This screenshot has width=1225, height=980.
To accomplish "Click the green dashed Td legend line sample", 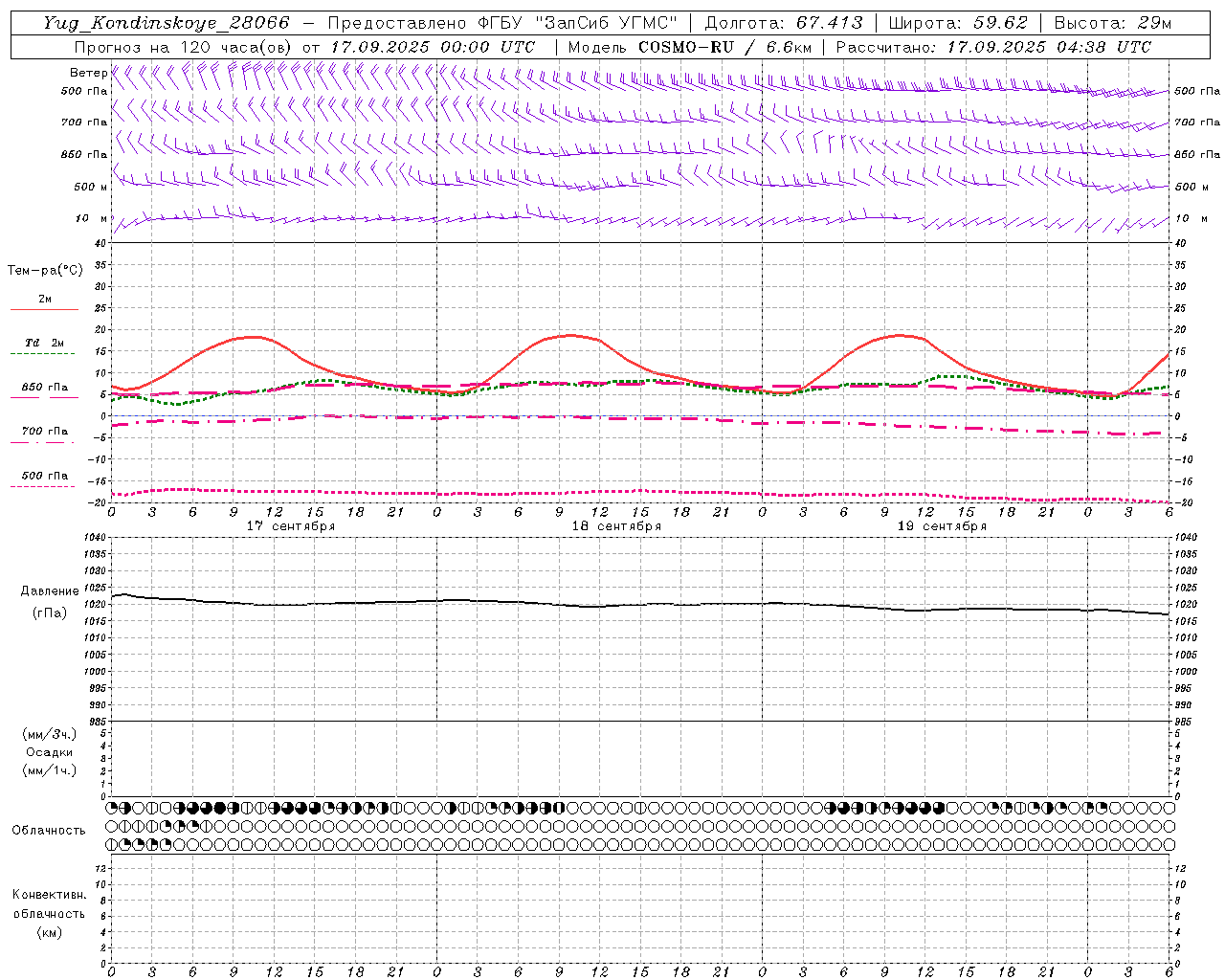I will click(42, 354).
